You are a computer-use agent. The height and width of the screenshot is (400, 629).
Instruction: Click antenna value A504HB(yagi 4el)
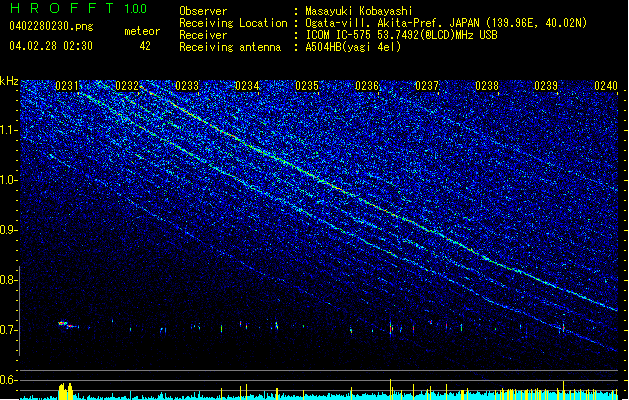tap(353, 47)
